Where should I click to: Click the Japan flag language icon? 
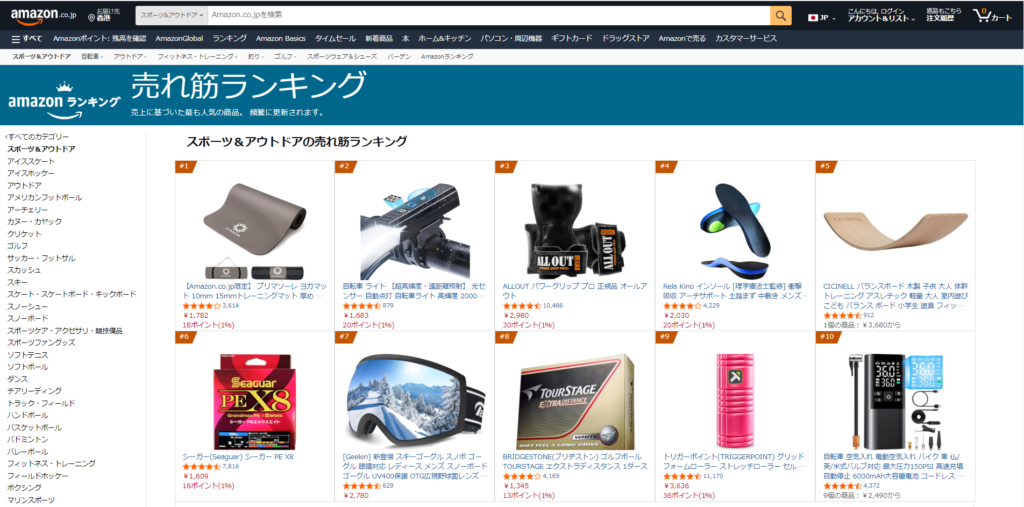pos(814,18)
